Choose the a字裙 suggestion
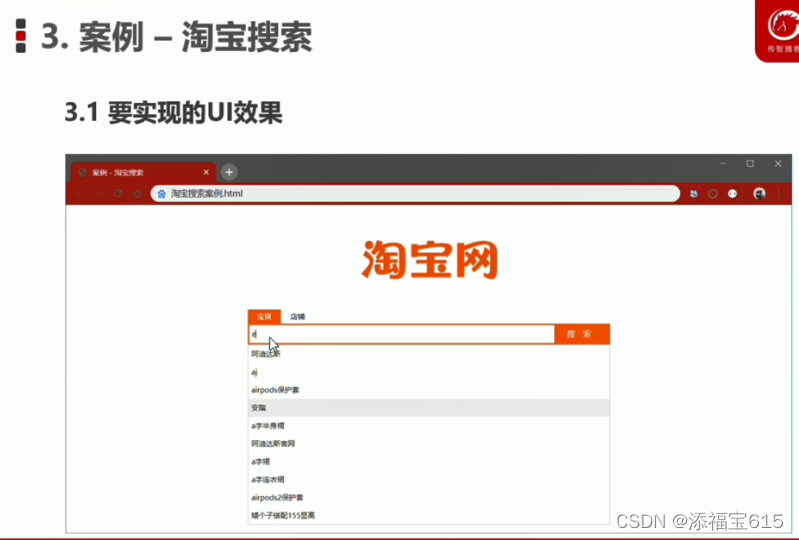 [429, 462]
